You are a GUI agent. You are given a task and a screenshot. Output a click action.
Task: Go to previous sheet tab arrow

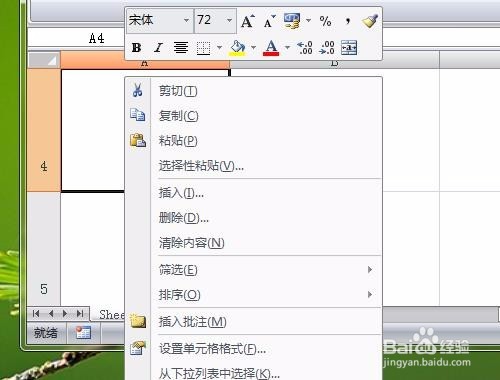tap(51, 314)
